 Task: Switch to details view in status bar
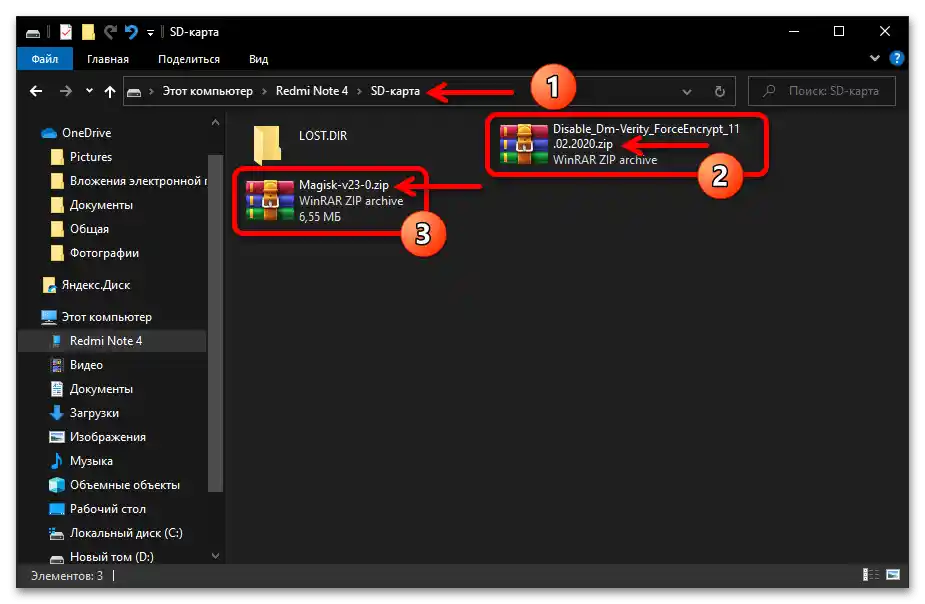pyautogui.click(x=871, y=575)
